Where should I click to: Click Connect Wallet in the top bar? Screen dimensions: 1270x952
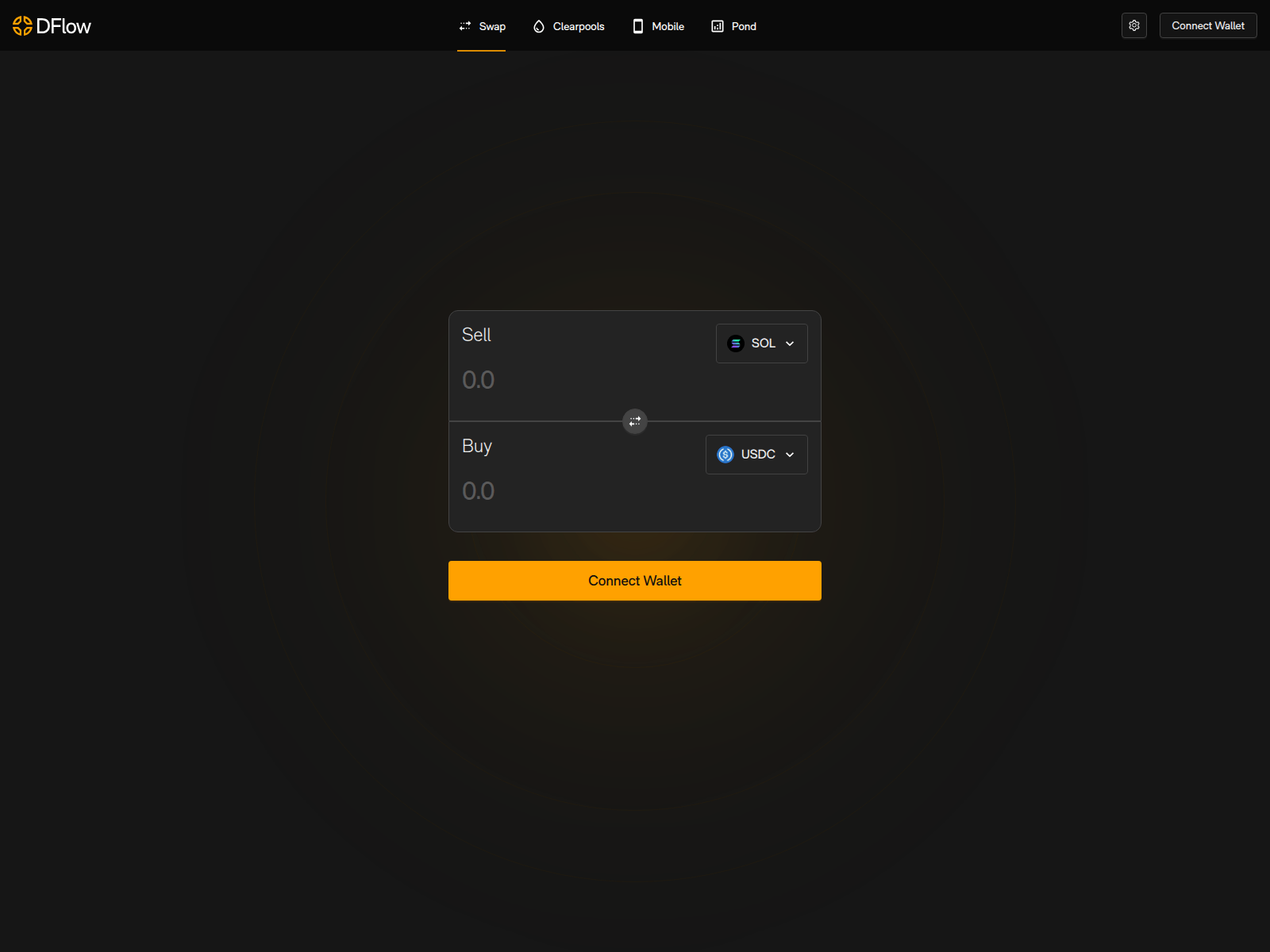click(1207, 25)
